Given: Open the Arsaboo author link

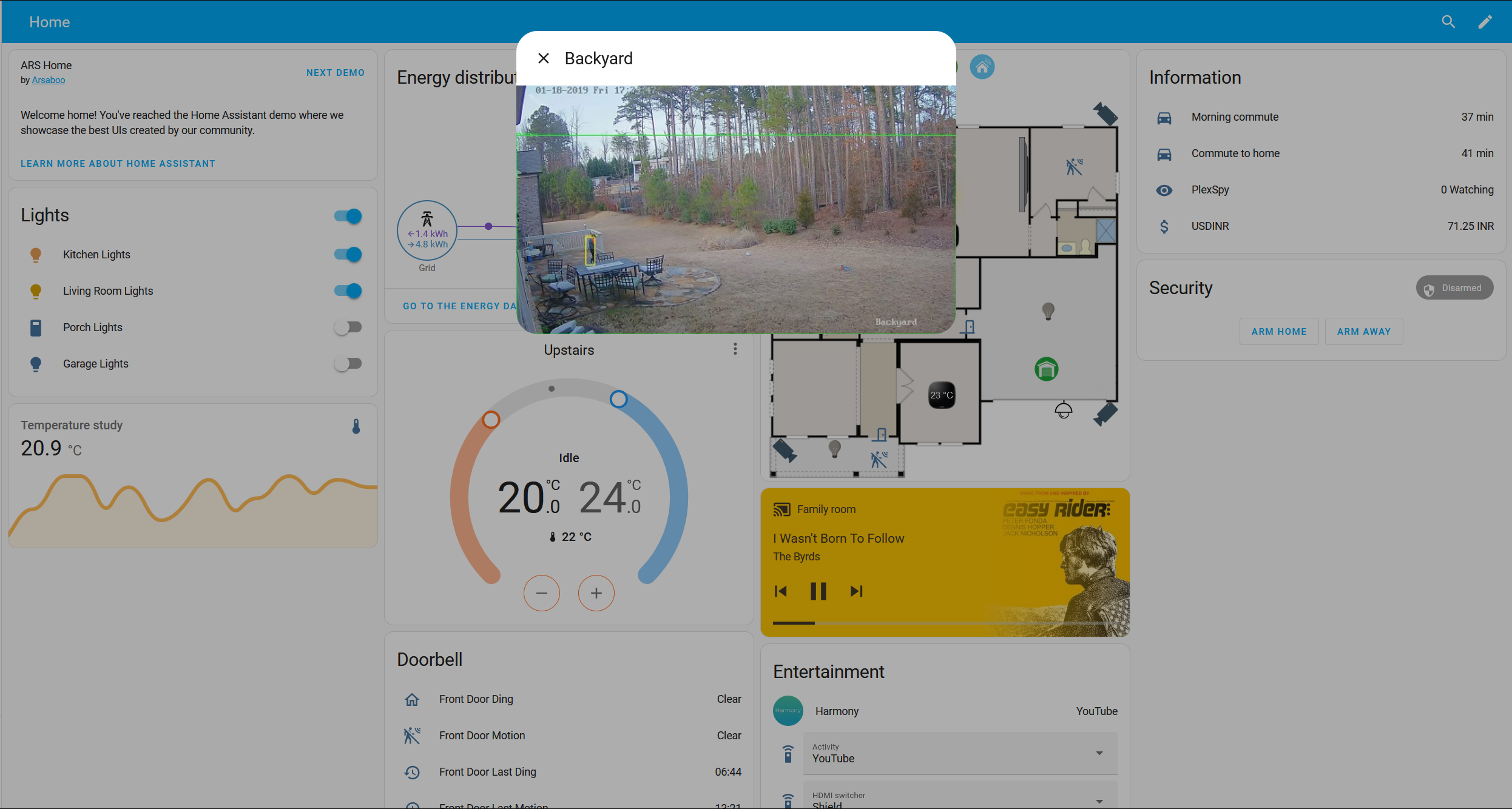Looking at the screenshot, I should (48, 80).
